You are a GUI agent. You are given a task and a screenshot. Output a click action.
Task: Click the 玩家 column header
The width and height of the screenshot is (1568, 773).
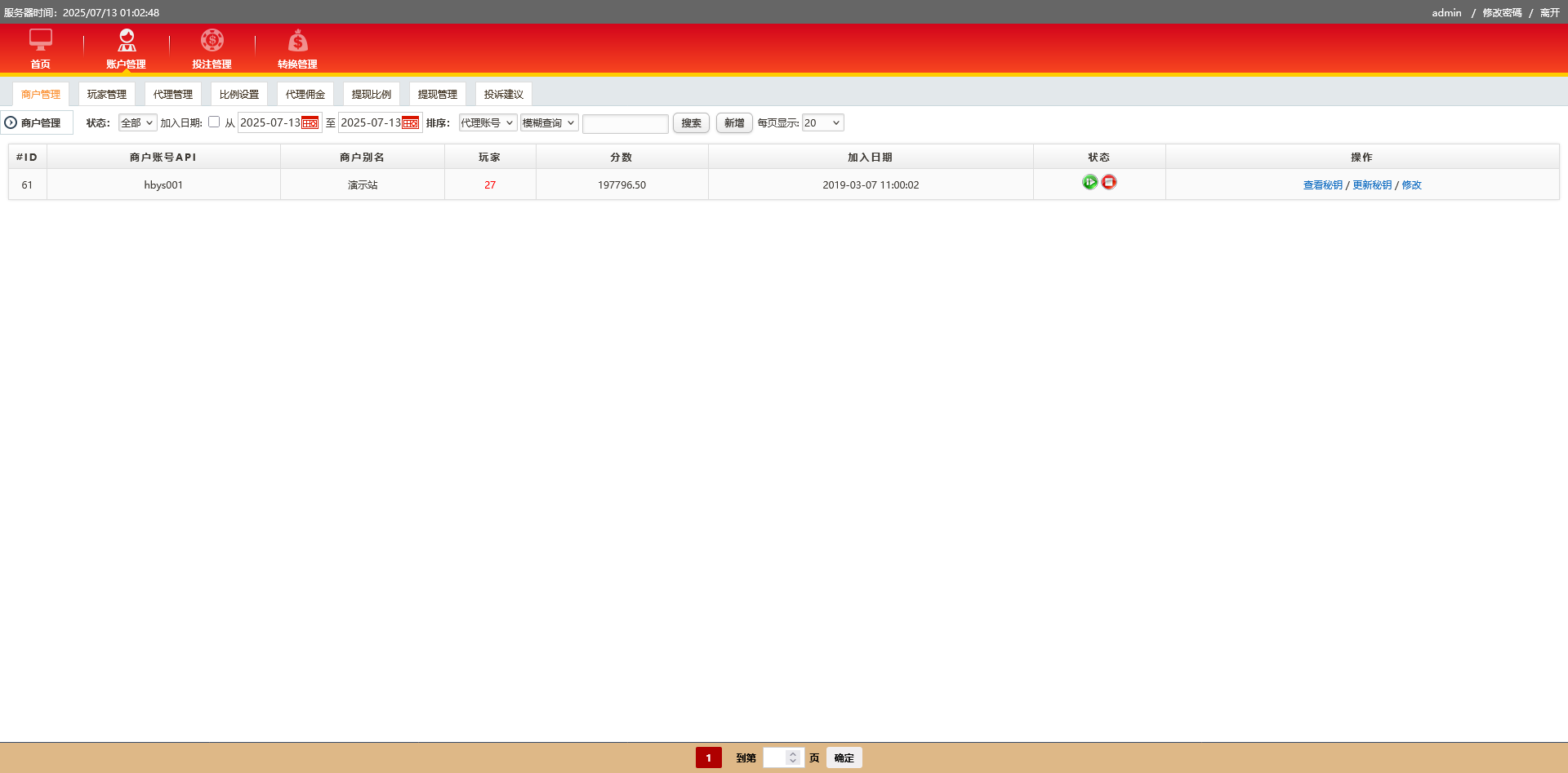[x=490, y=157]
